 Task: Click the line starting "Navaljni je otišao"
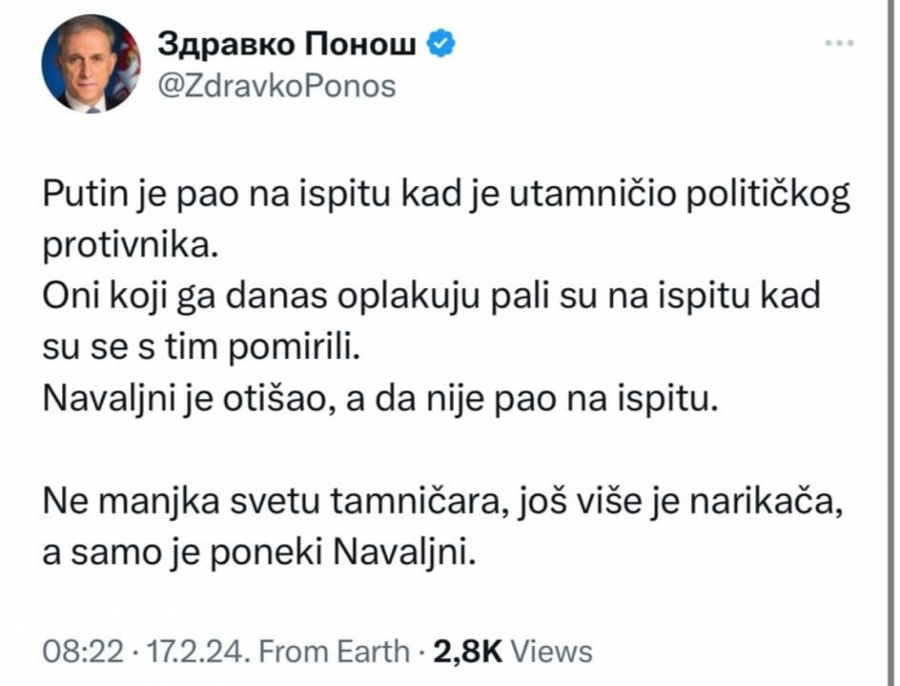(x=382, y=400)
